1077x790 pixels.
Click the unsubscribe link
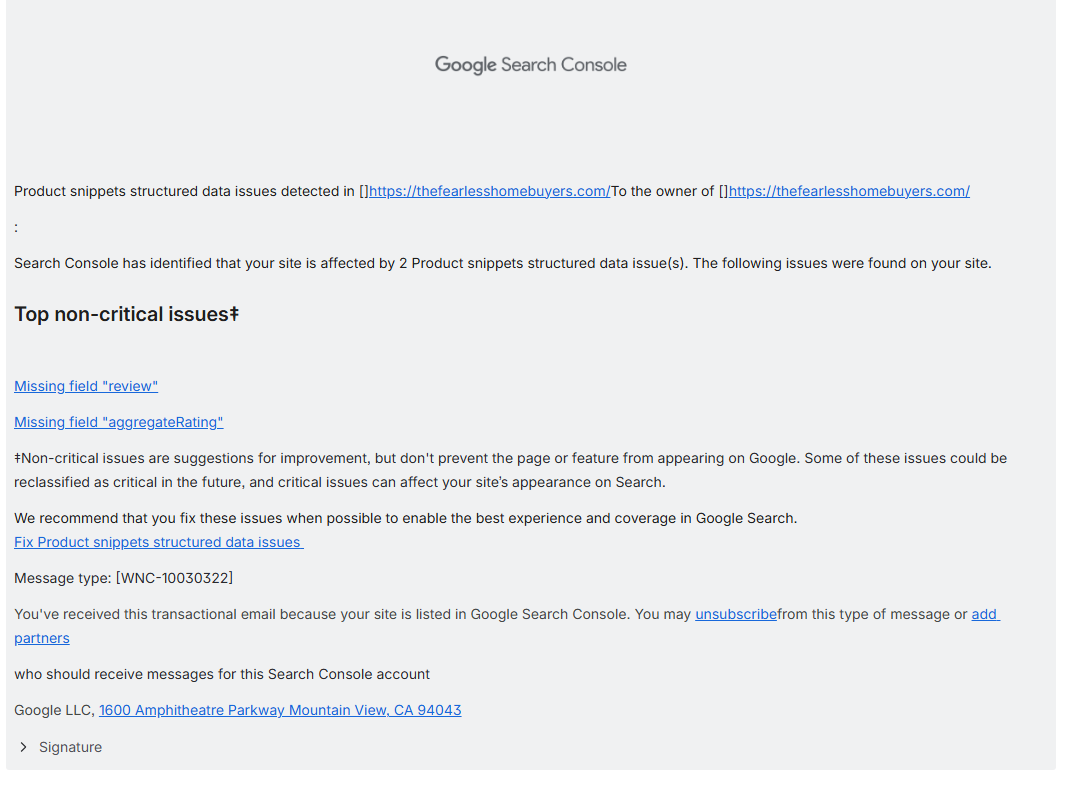tap(736, 615)
